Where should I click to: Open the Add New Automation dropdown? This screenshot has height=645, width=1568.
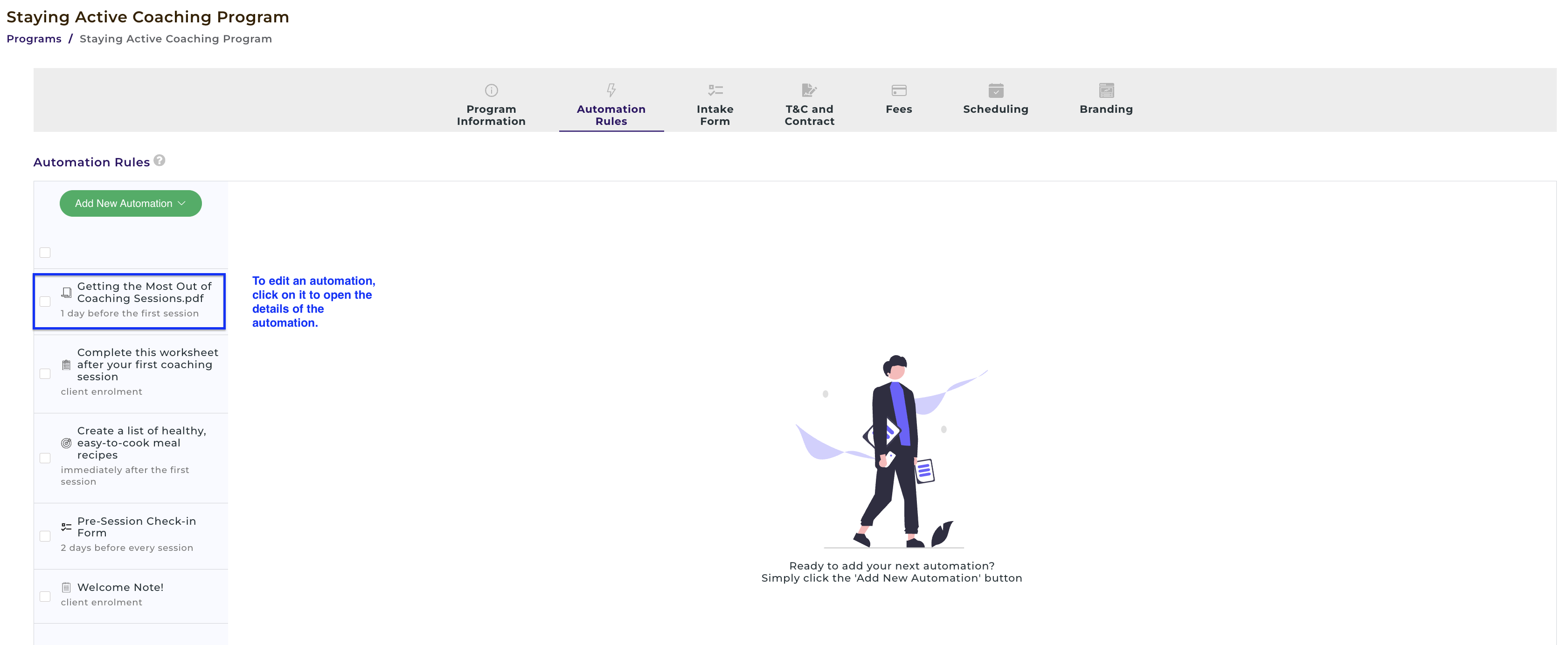(x=131, y=203)
